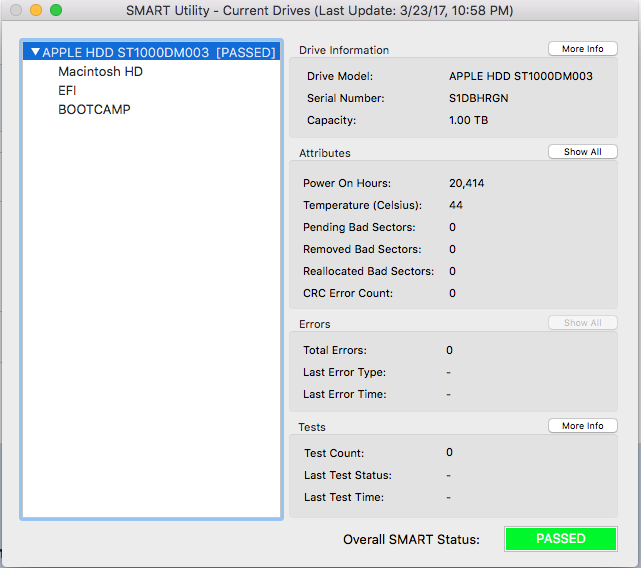Click the Drive Model value text
This screenshot has width=641, height=568.
(x=520, y=76)
